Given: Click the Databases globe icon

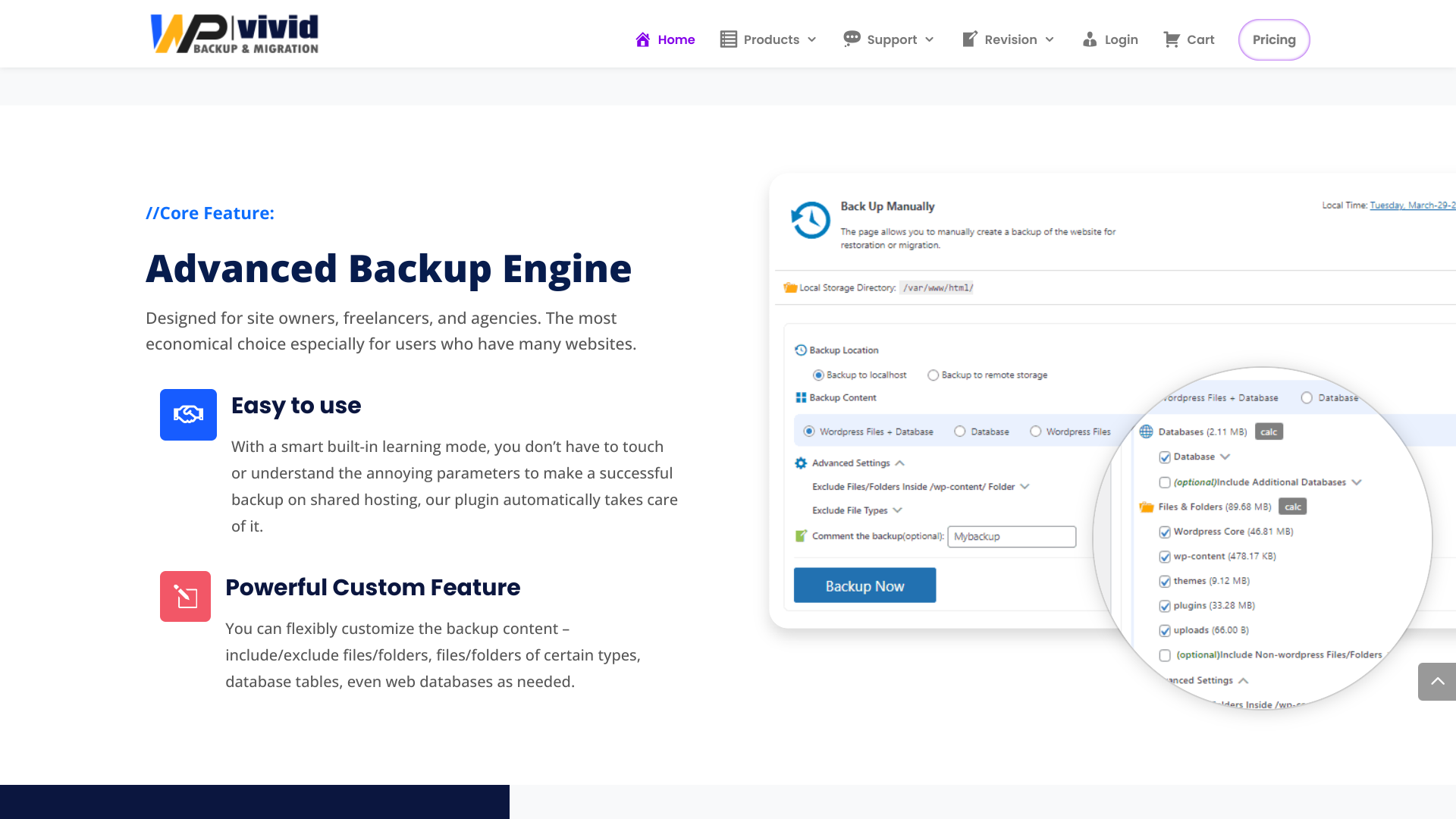Looking at the screenshot, I should point(1145,431).
